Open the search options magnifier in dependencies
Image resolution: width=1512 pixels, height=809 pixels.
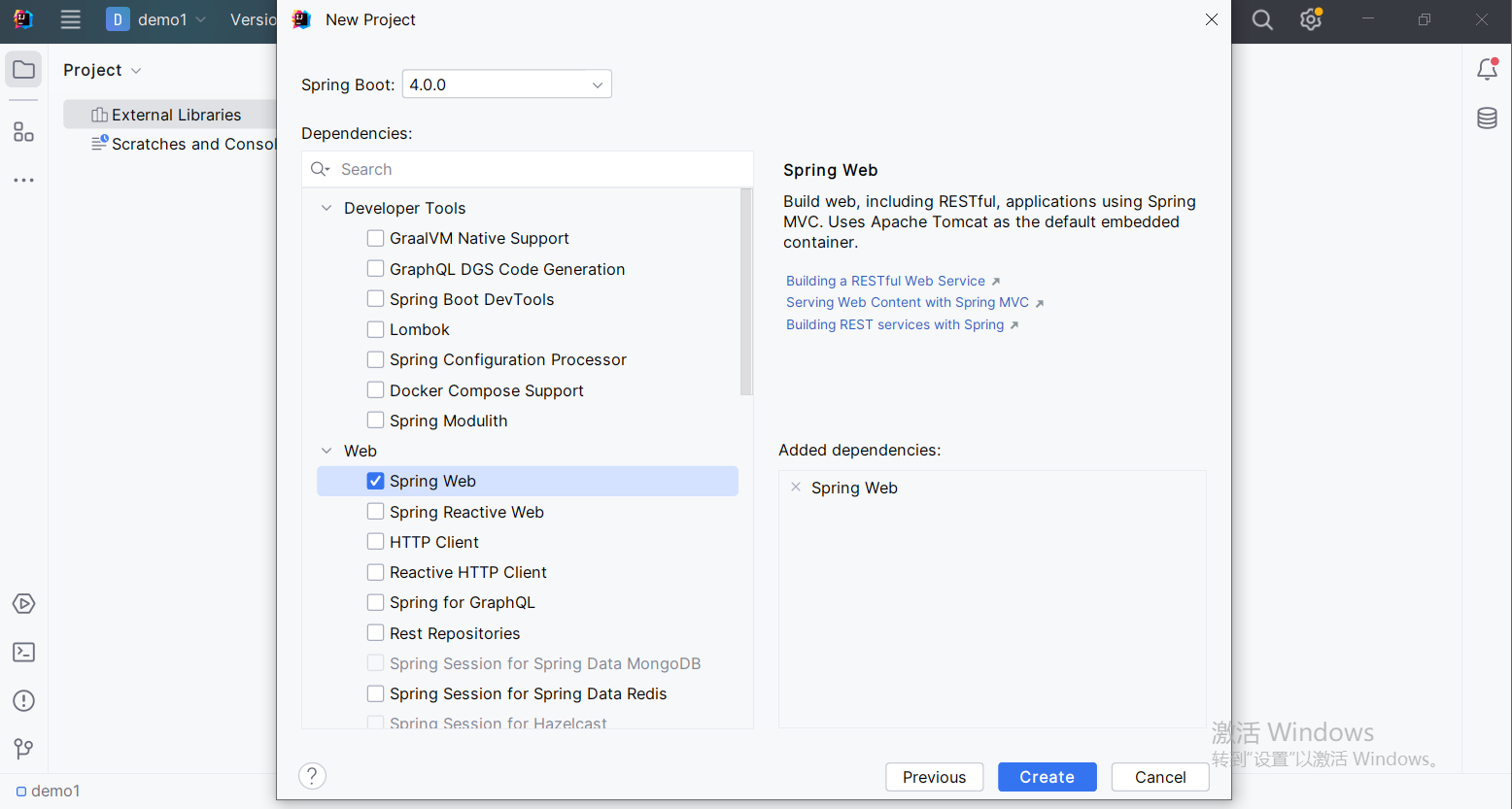321,169
